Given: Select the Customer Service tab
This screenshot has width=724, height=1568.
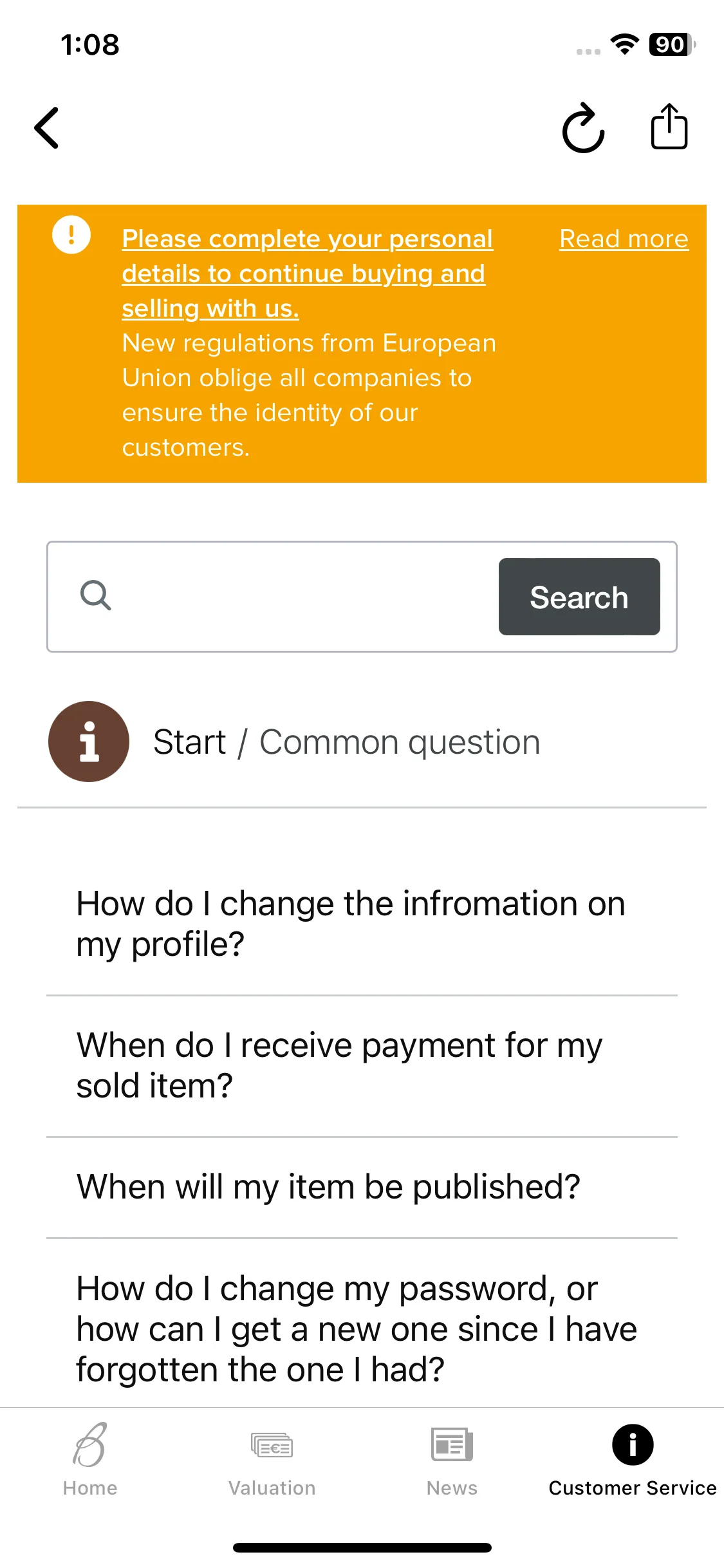Looking at the screenshot, I should click(633, 1460).
